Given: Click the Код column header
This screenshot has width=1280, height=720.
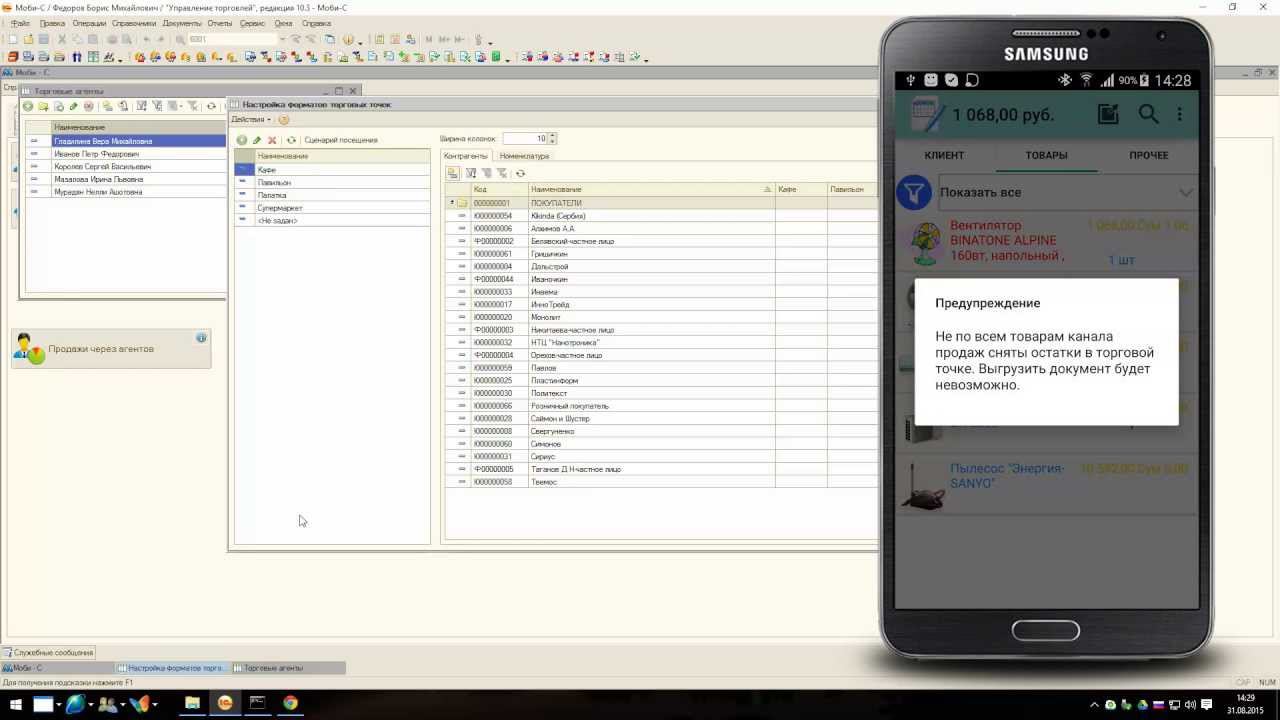Looking at the screenshot, I should (499, 189).
